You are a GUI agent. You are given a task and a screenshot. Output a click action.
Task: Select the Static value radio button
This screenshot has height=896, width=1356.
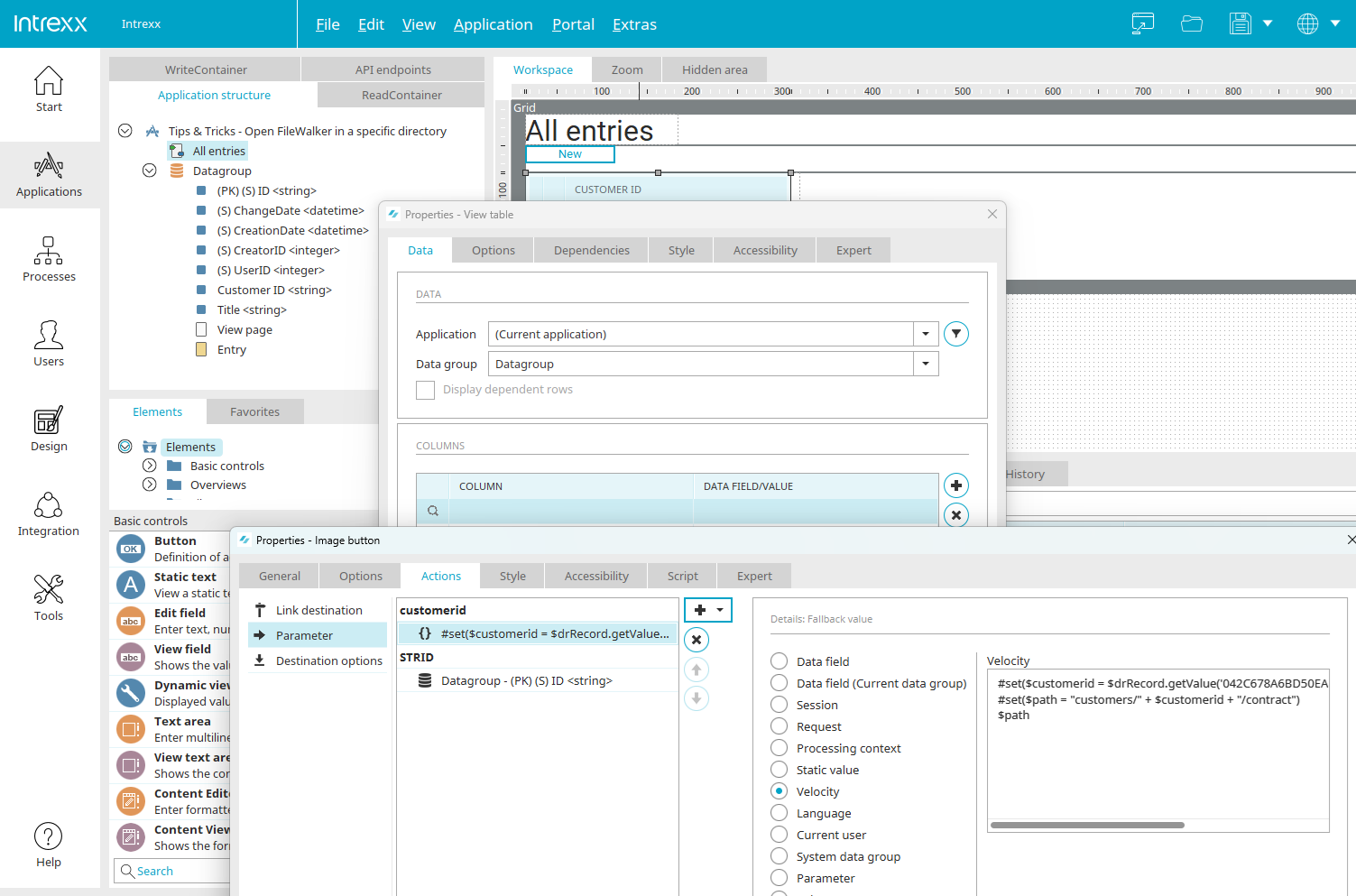(779, 769)
